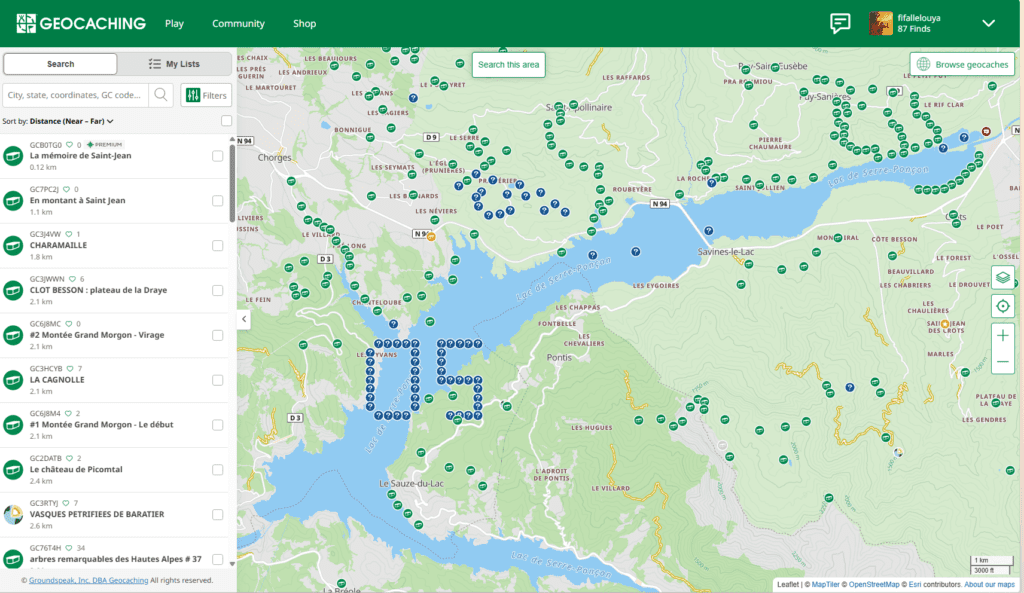
Task: Expand the user account dropdown chevron
Action: [989, 24]
